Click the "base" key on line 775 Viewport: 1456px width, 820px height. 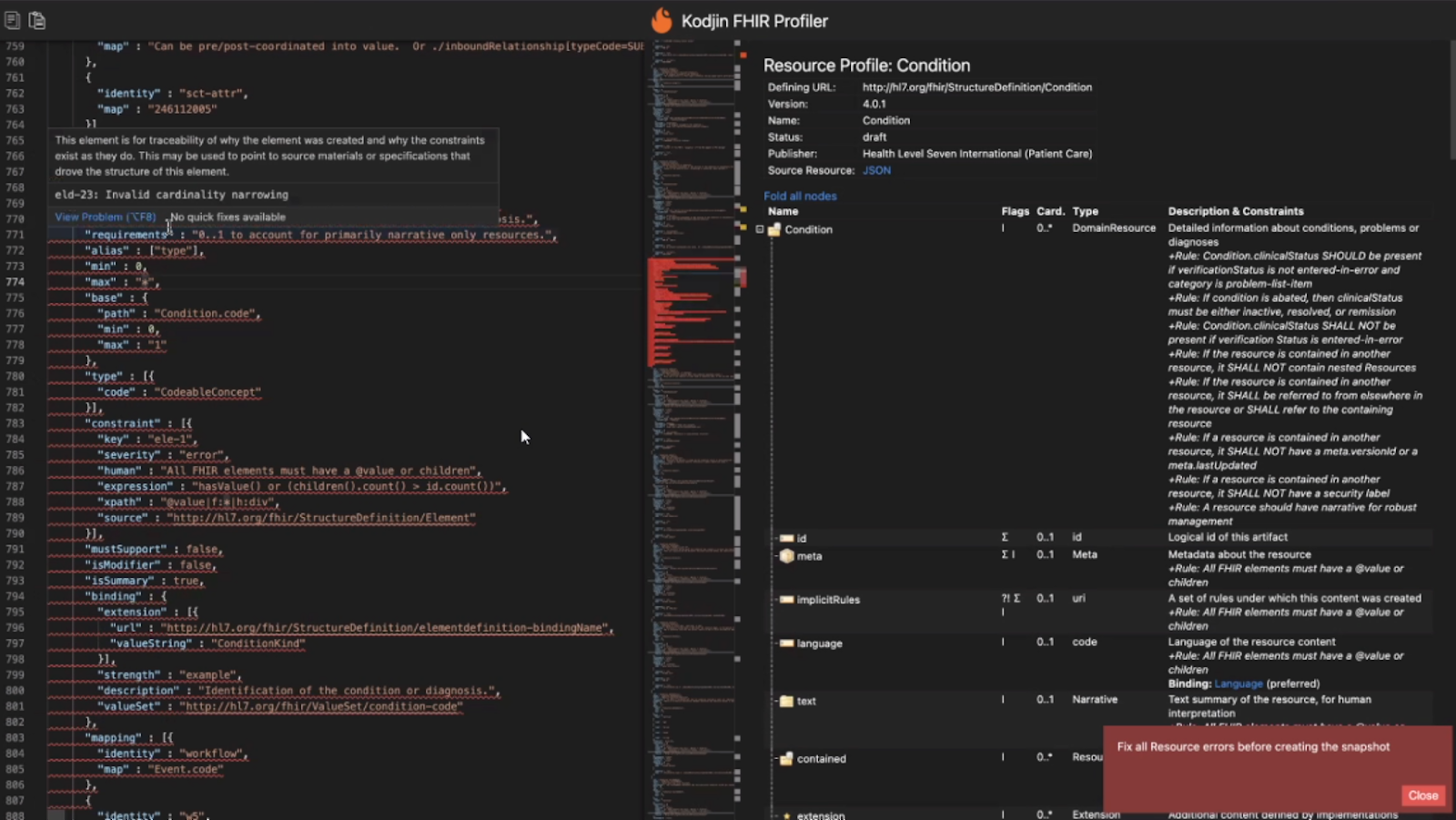pos(104,298)
